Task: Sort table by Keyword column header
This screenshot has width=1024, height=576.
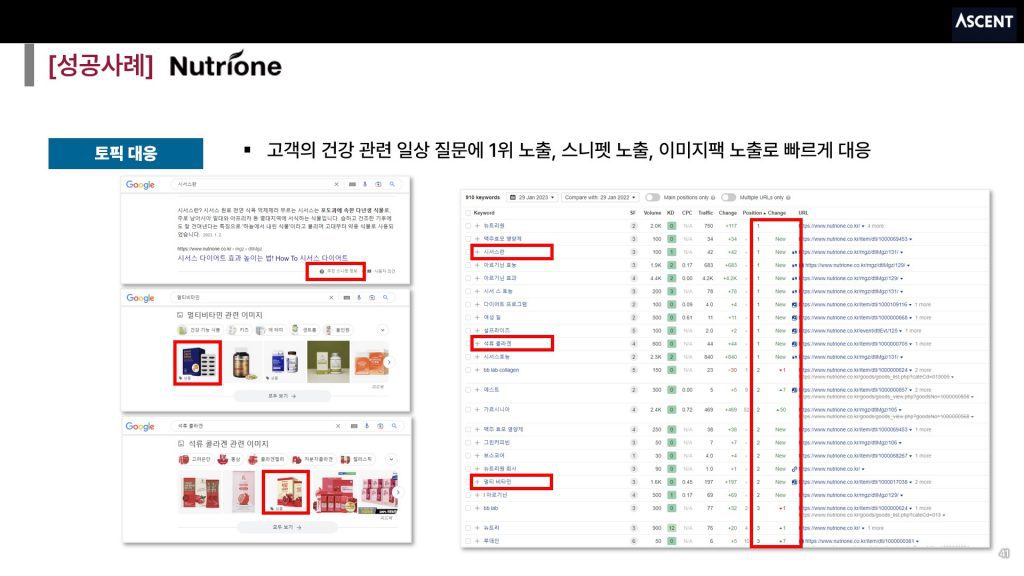Action: coord(484,213)
